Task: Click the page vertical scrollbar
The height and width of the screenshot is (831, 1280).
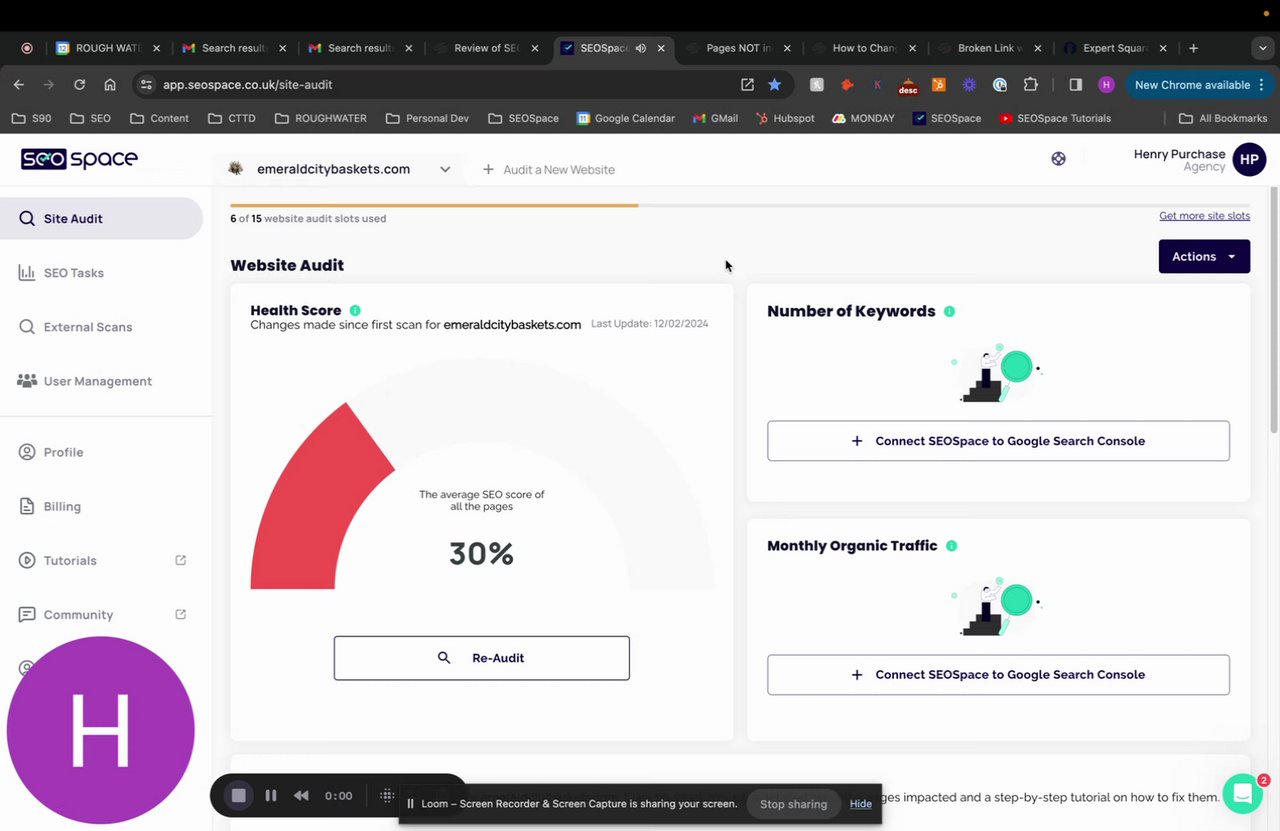Action: pyautogui.click(x=1273, y=310)
